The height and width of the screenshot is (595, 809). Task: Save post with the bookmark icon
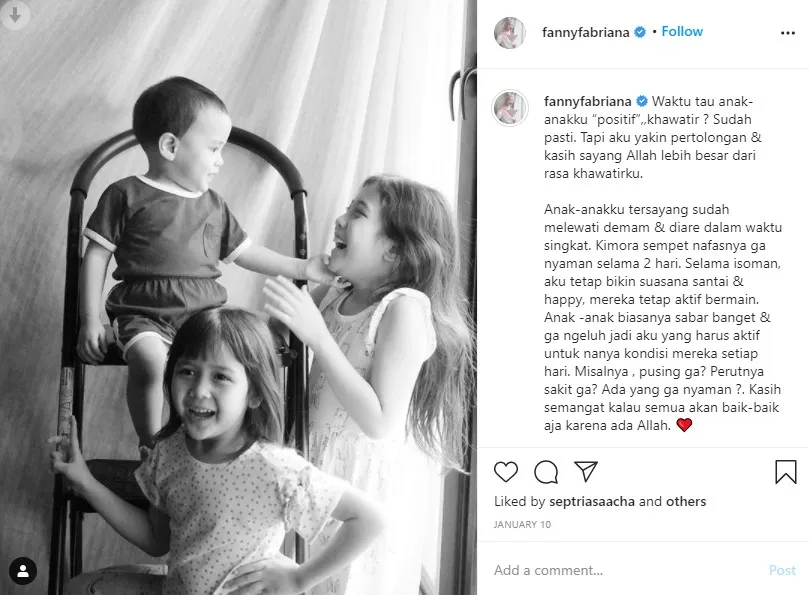pos(786,472)
